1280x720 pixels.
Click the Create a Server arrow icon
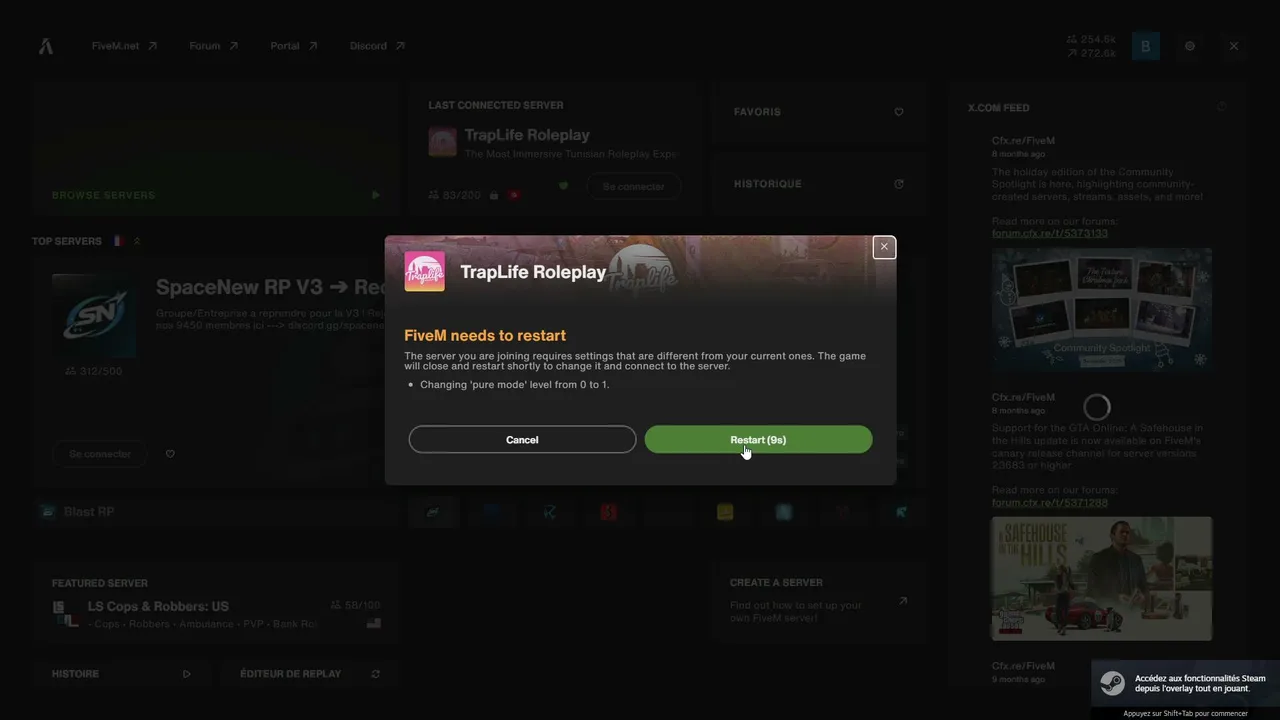click(902, 601)
